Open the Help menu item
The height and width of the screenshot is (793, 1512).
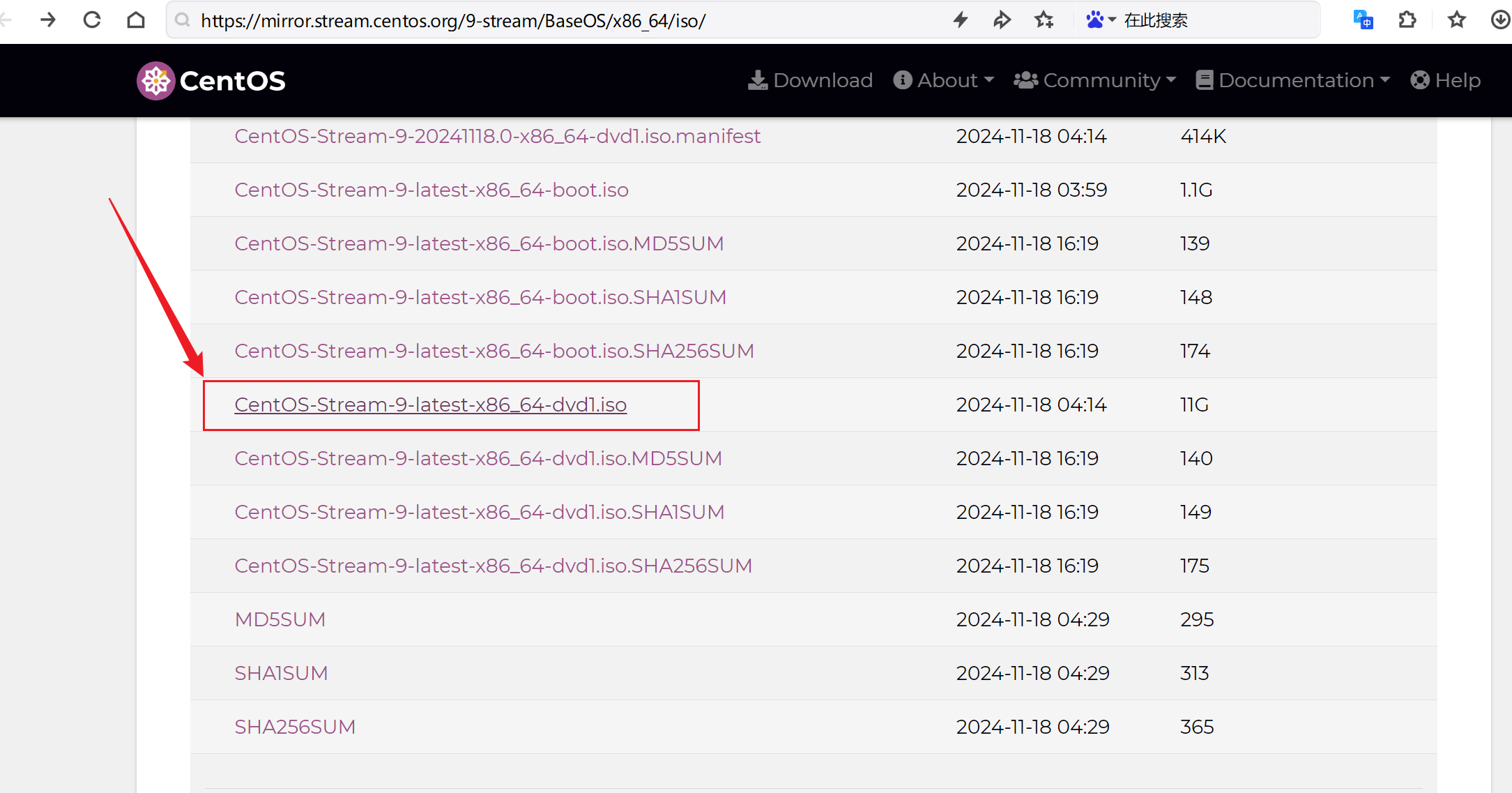[1445, 80]
